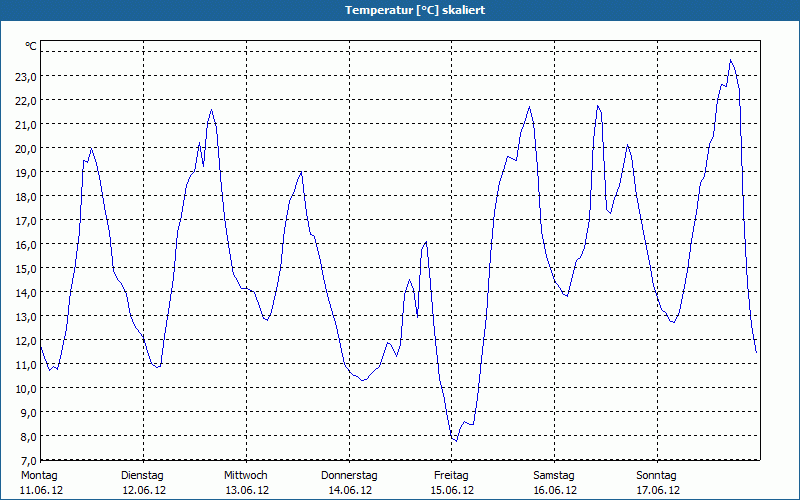Click the 15,0 y-axis label
The width and height of the screenshot is (800, 500).
tap(27, 268)
